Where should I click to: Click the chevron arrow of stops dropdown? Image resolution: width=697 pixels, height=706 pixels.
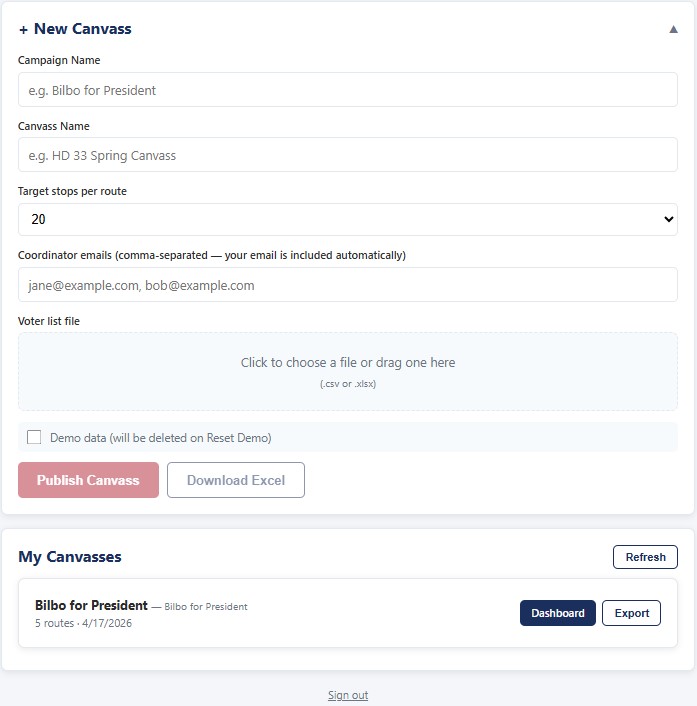pyautogui.click(x=668, y=219)
